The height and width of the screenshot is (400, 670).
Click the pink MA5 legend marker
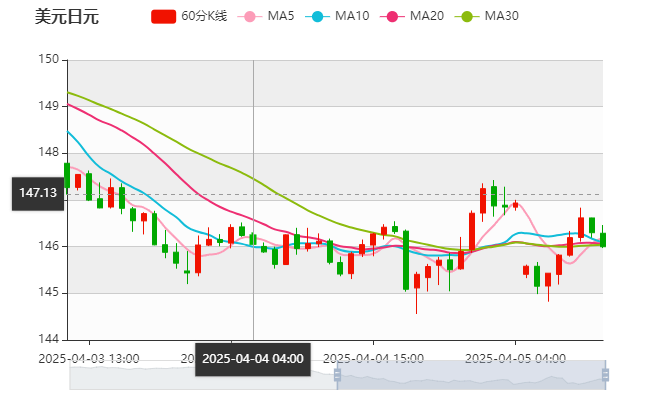[250, 16]
